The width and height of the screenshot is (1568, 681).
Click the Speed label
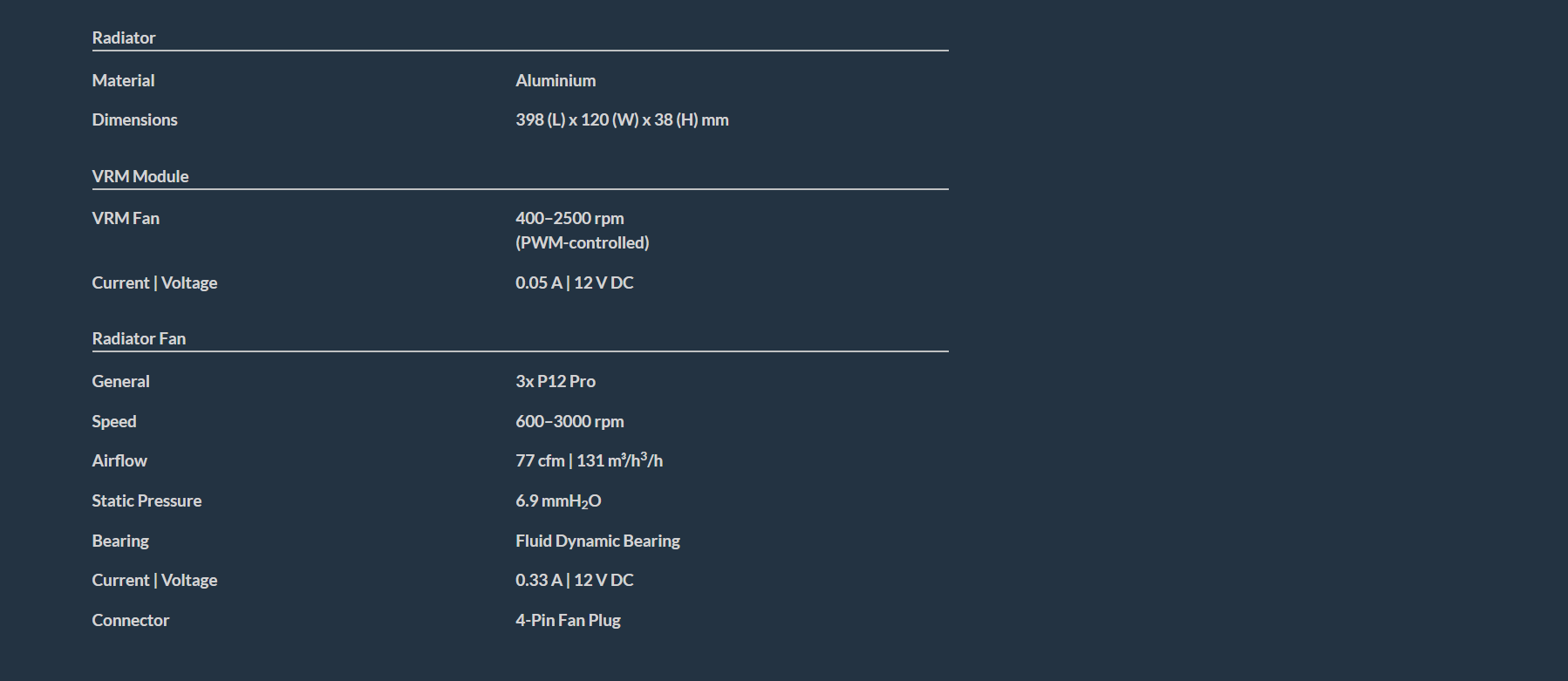click(x=114, y=421)
